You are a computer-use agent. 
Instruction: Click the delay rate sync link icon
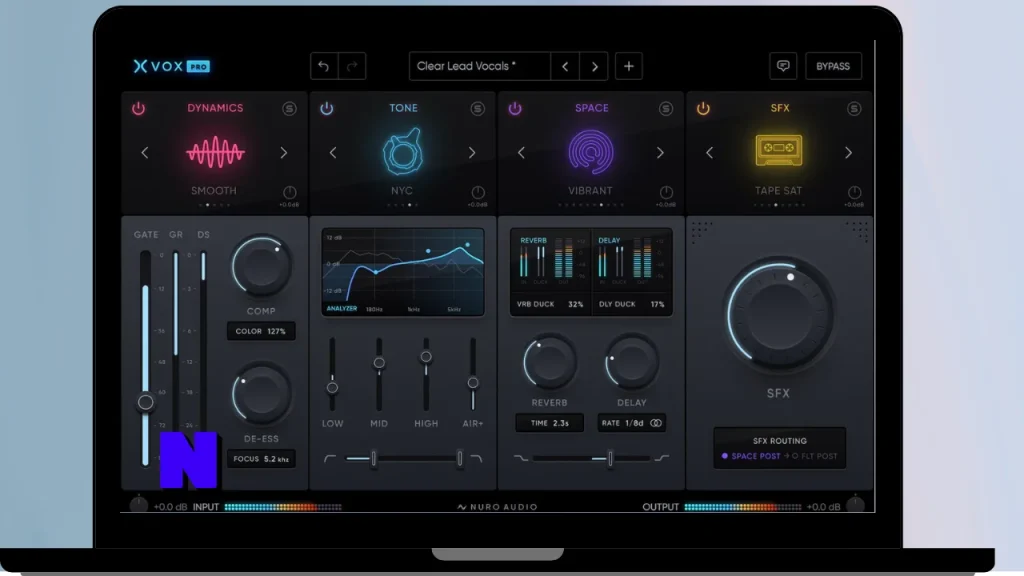coord(656,423)
